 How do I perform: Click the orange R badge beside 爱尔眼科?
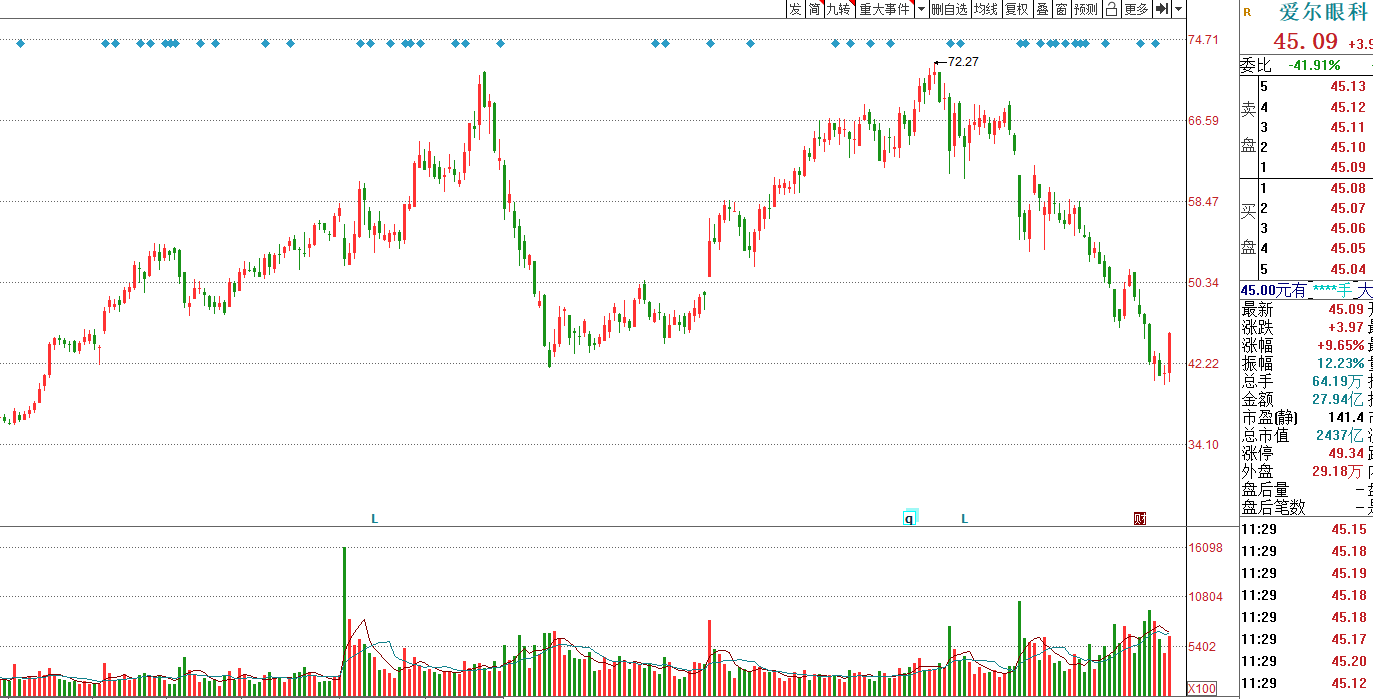pos(1247,13)
